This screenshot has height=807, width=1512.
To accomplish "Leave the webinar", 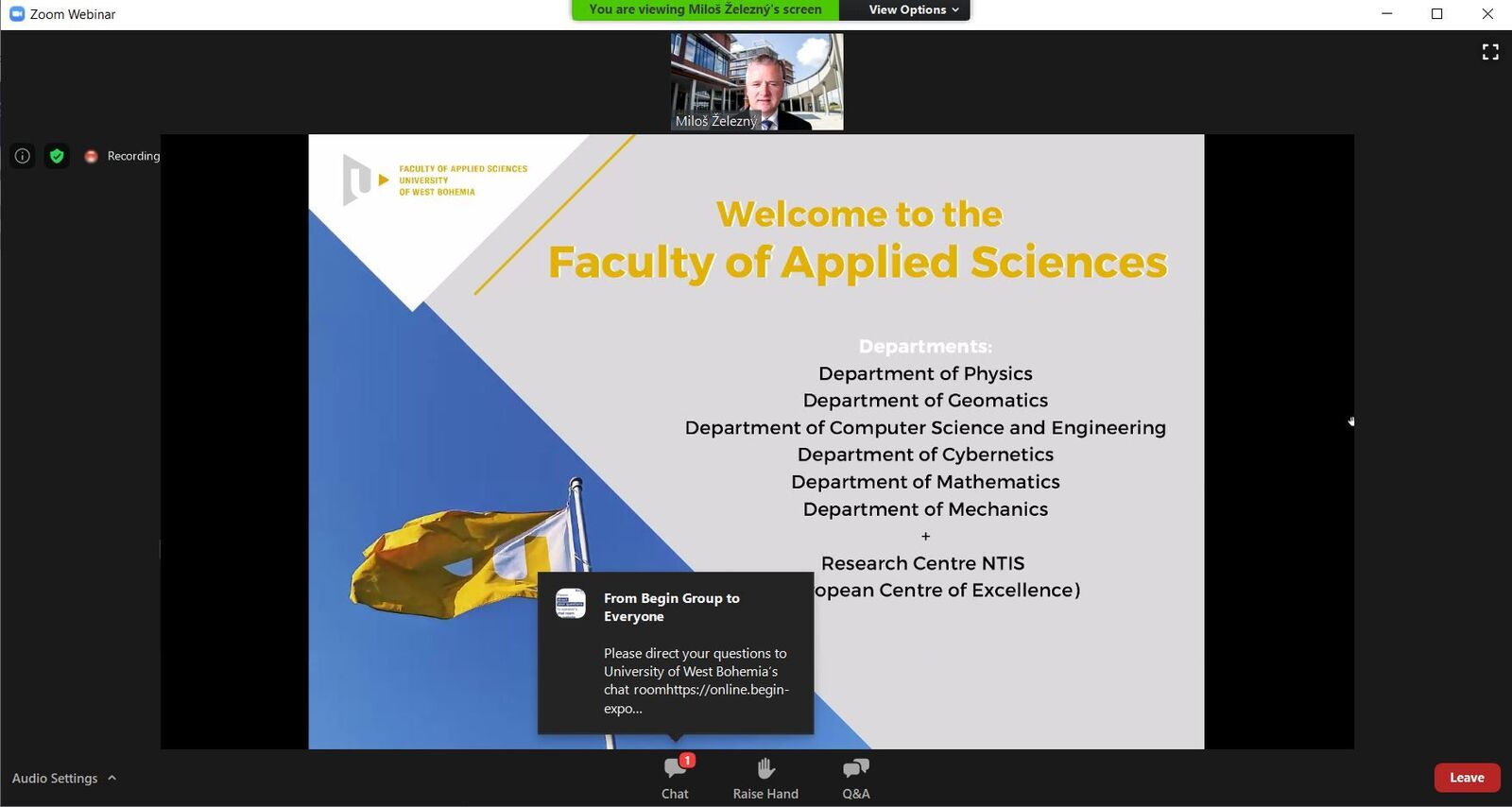I will [x=1467, y=777].
